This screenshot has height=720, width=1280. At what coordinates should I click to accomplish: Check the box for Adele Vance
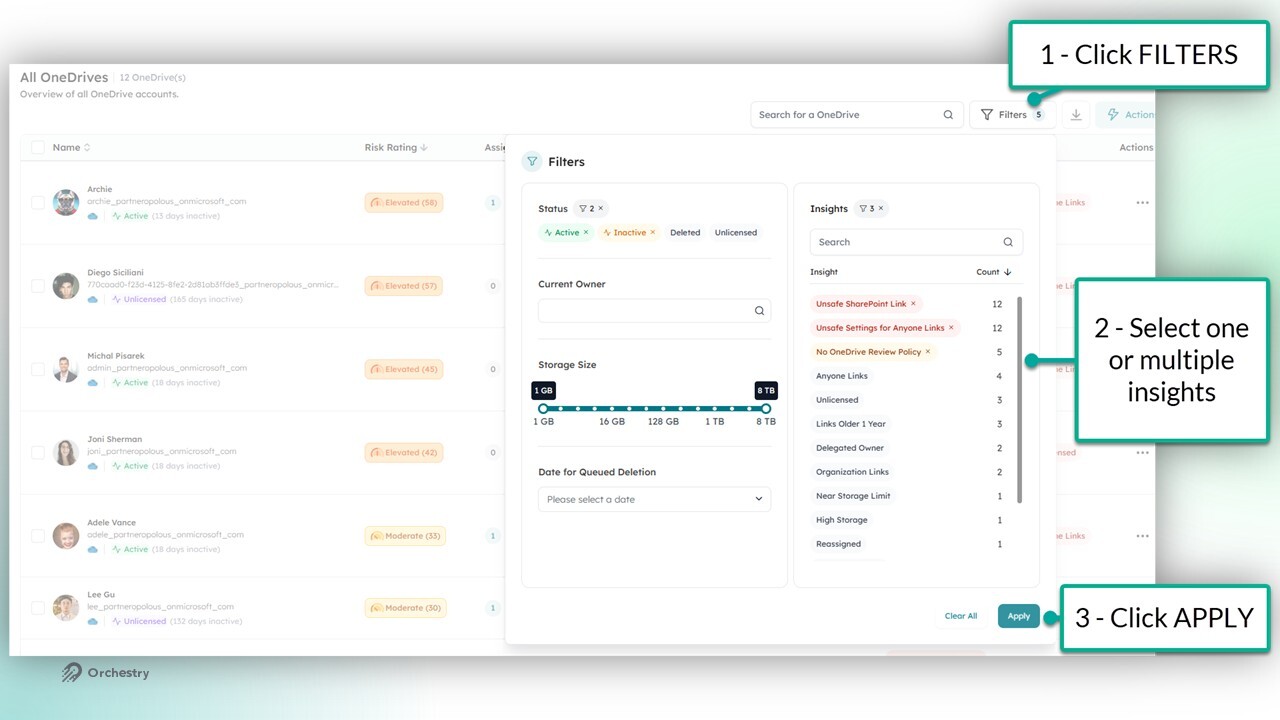point(38,536)
